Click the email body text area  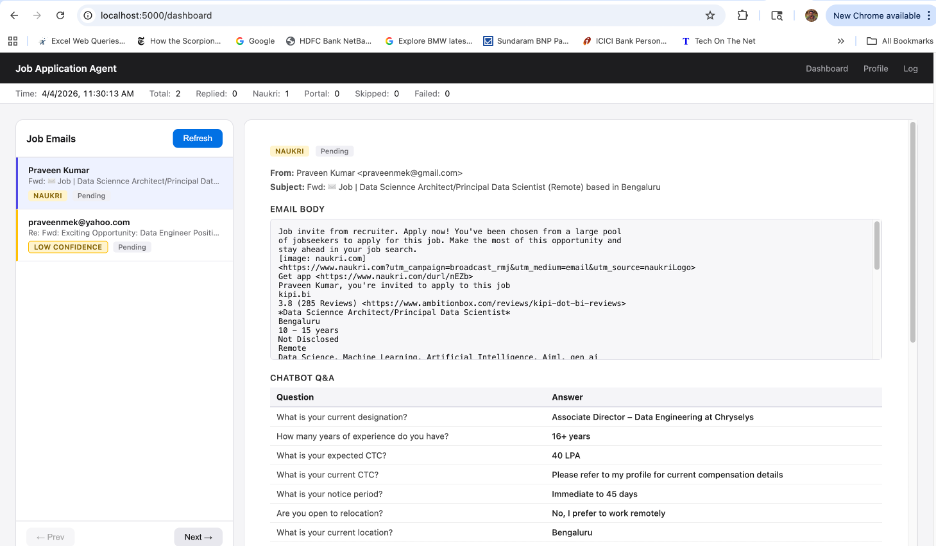[x=571, y=289]
